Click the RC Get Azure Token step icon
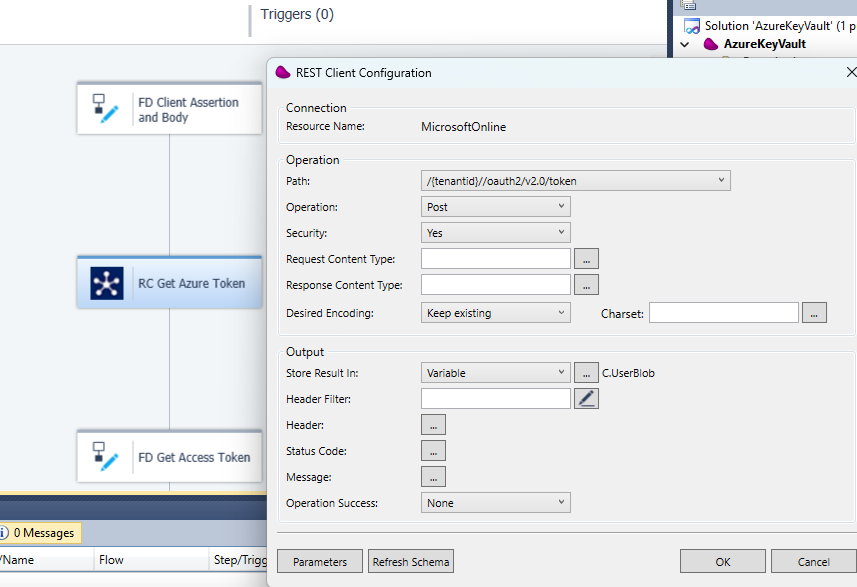 [107, 283]
